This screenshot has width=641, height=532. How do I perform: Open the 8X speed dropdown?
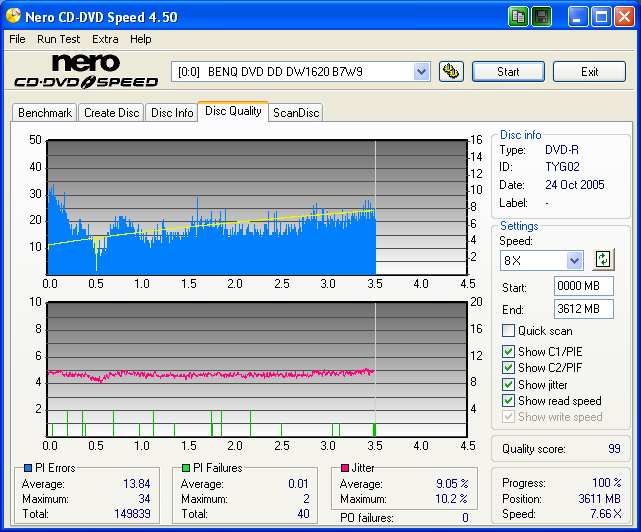point(574,260)
